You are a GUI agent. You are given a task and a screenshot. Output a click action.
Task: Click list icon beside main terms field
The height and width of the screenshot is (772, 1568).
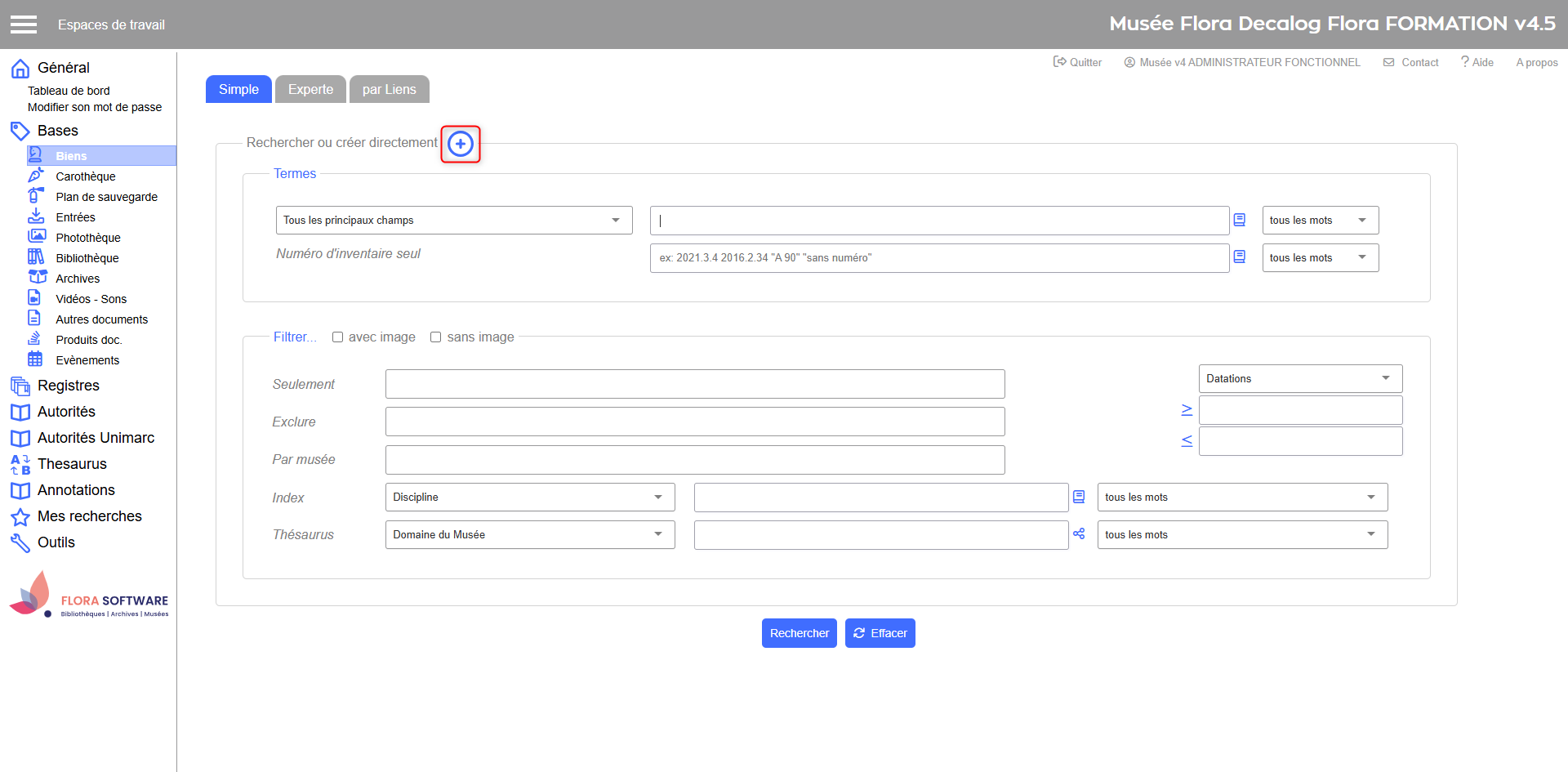coord(1239,220)
